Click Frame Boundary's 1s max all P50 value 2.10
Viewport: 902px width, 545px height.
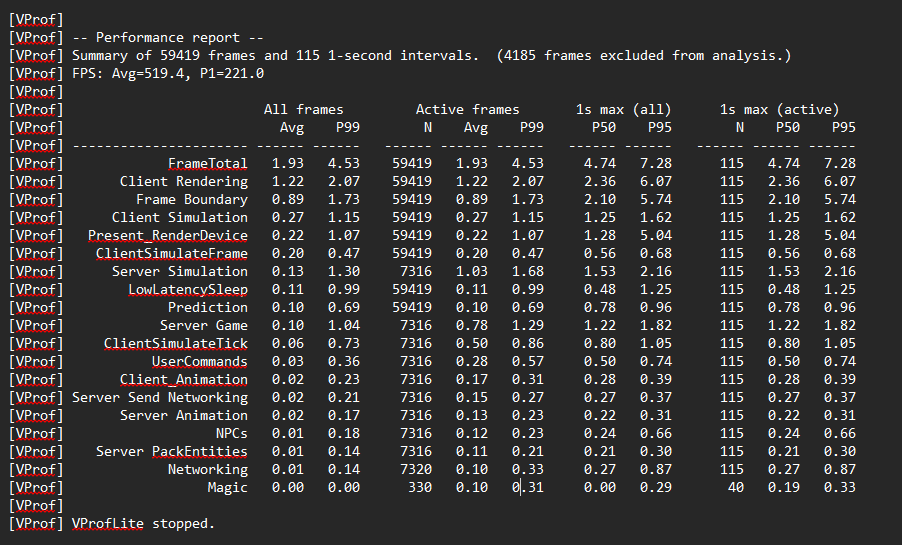coord(600,199)
